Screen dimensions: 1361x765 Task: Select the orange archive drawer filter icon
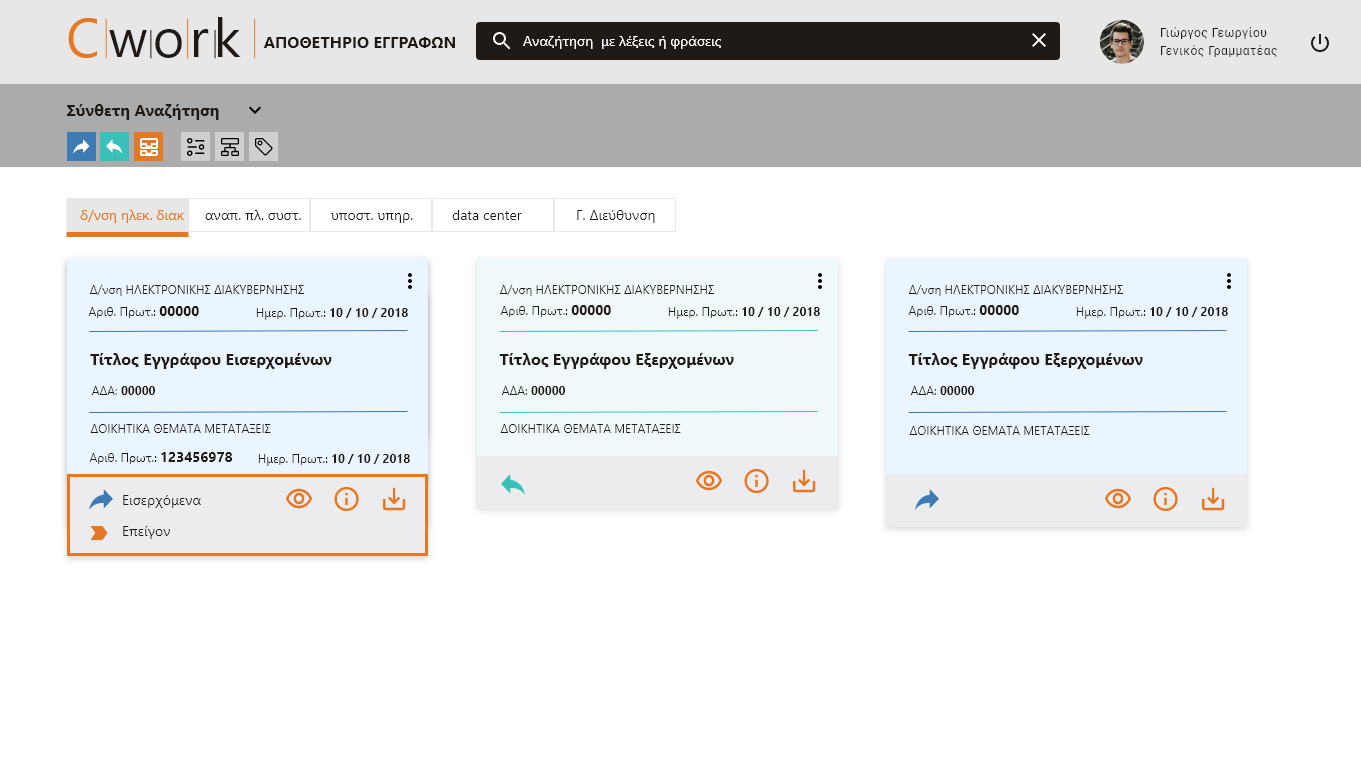pos(148,147)
